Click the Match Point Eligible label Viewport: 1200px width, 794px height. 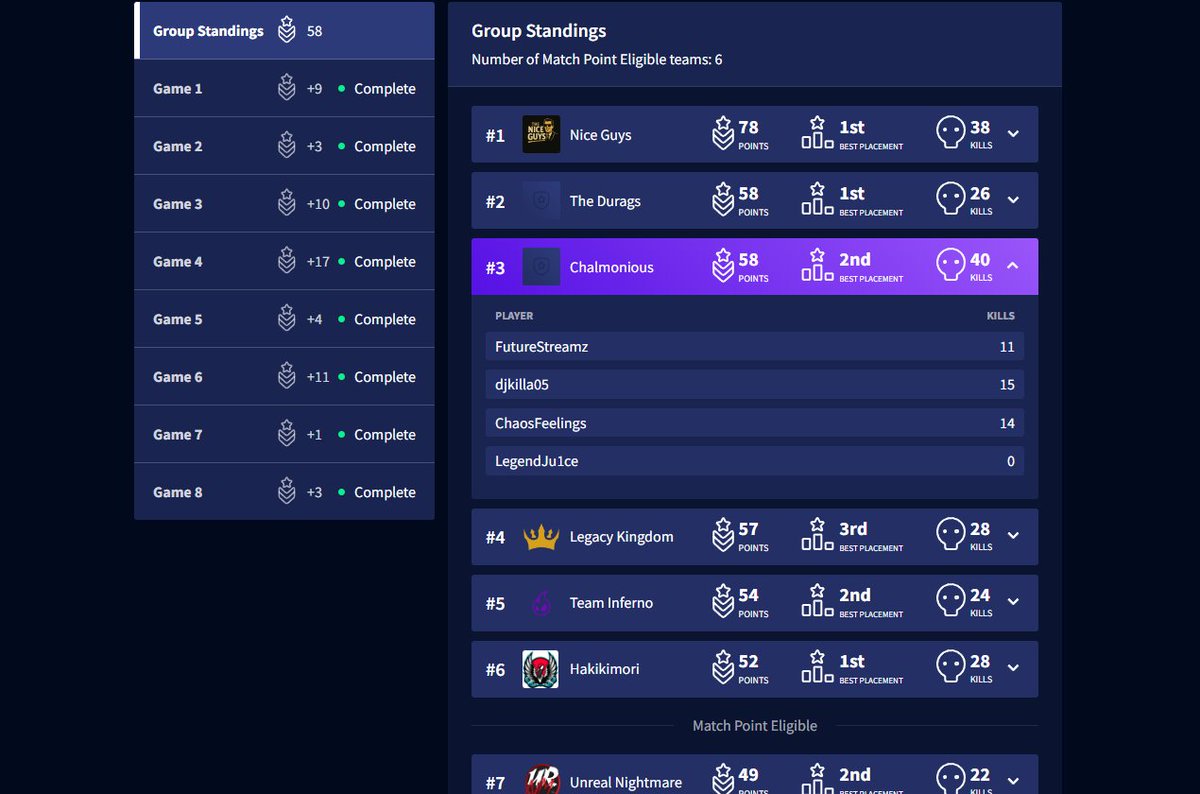tap(755, 726)
